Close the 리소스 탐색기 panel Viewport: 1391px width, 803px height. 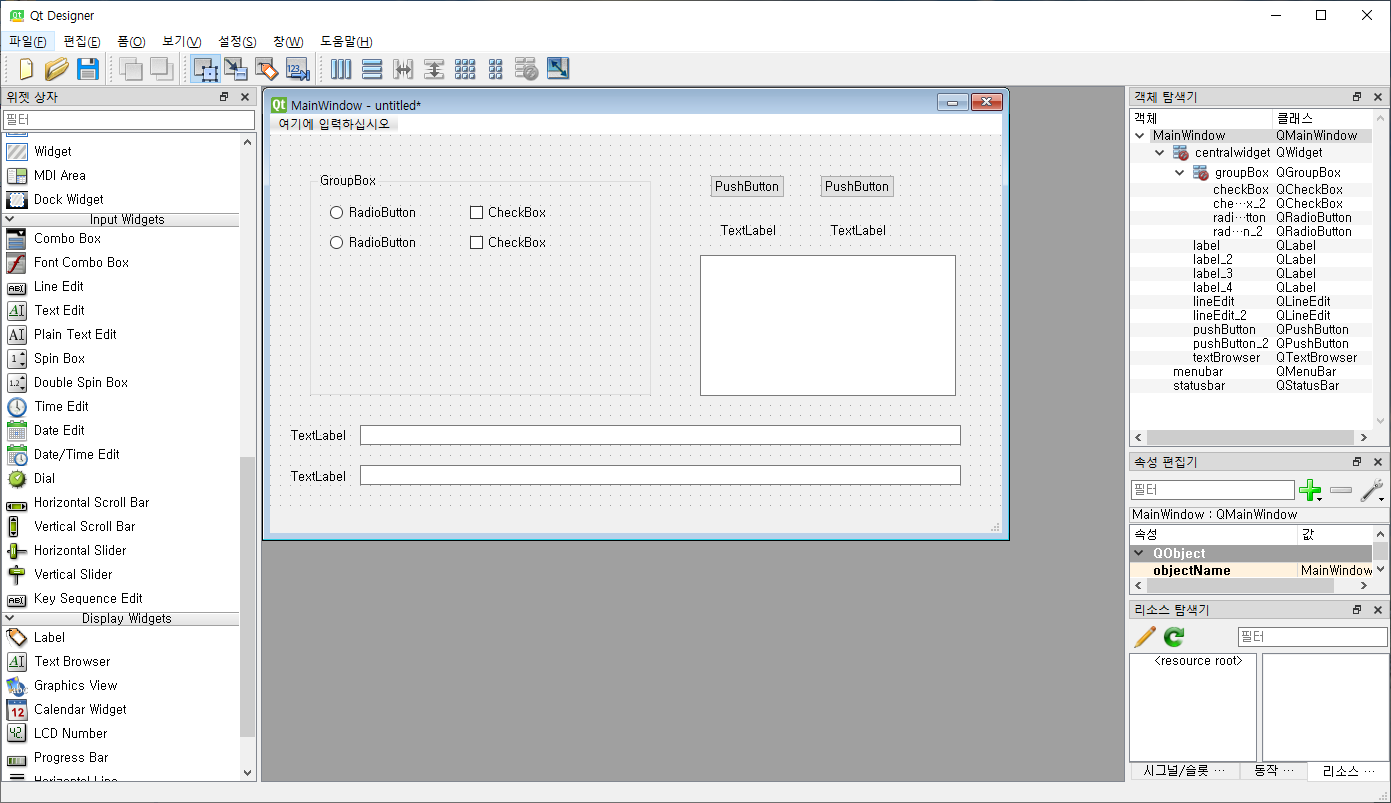pyautogui.click(x=1377, y=609)
